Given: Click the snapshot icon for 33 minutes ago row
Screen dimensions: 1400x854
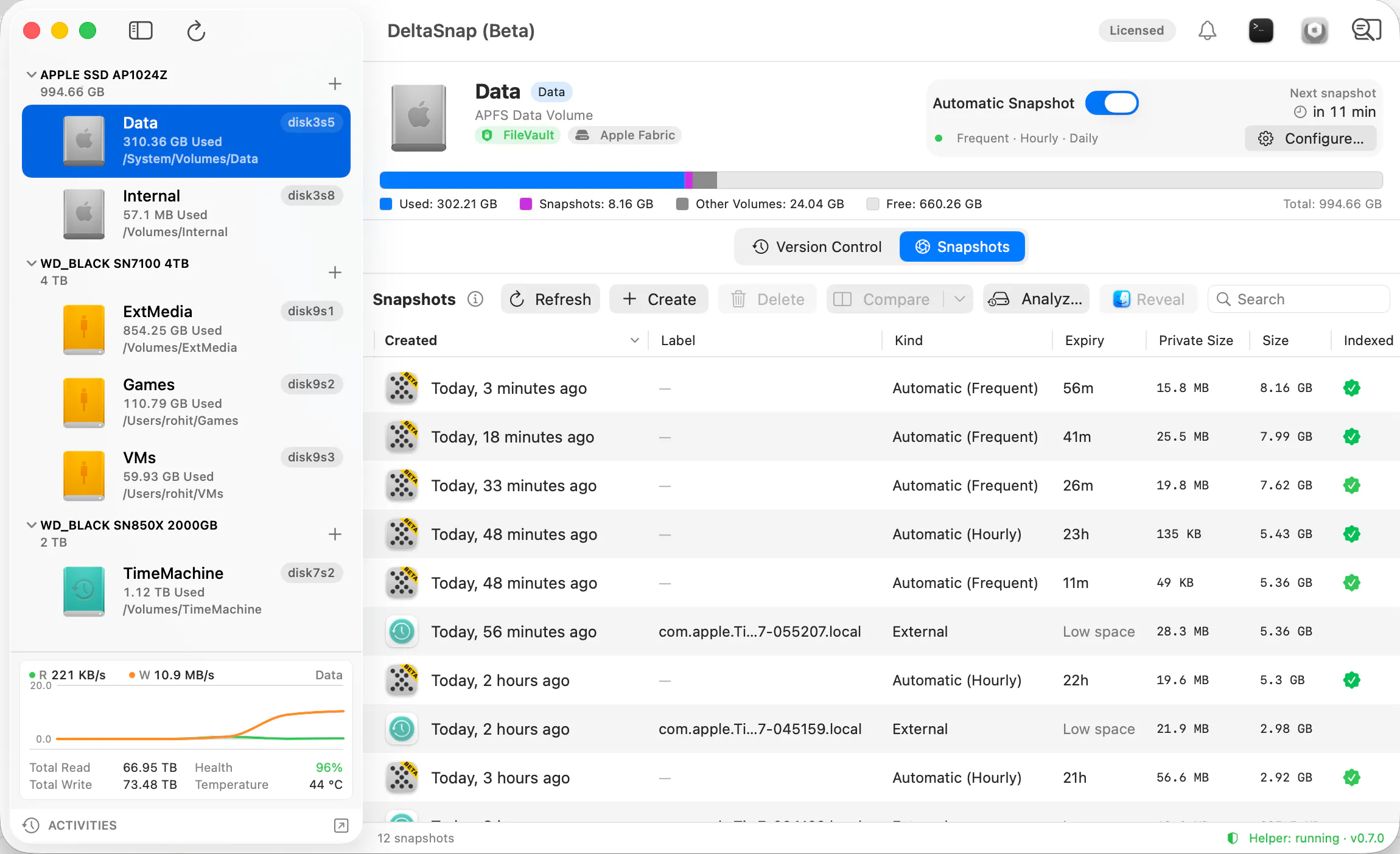Looking at the screenshot, I should pos(402,485).
